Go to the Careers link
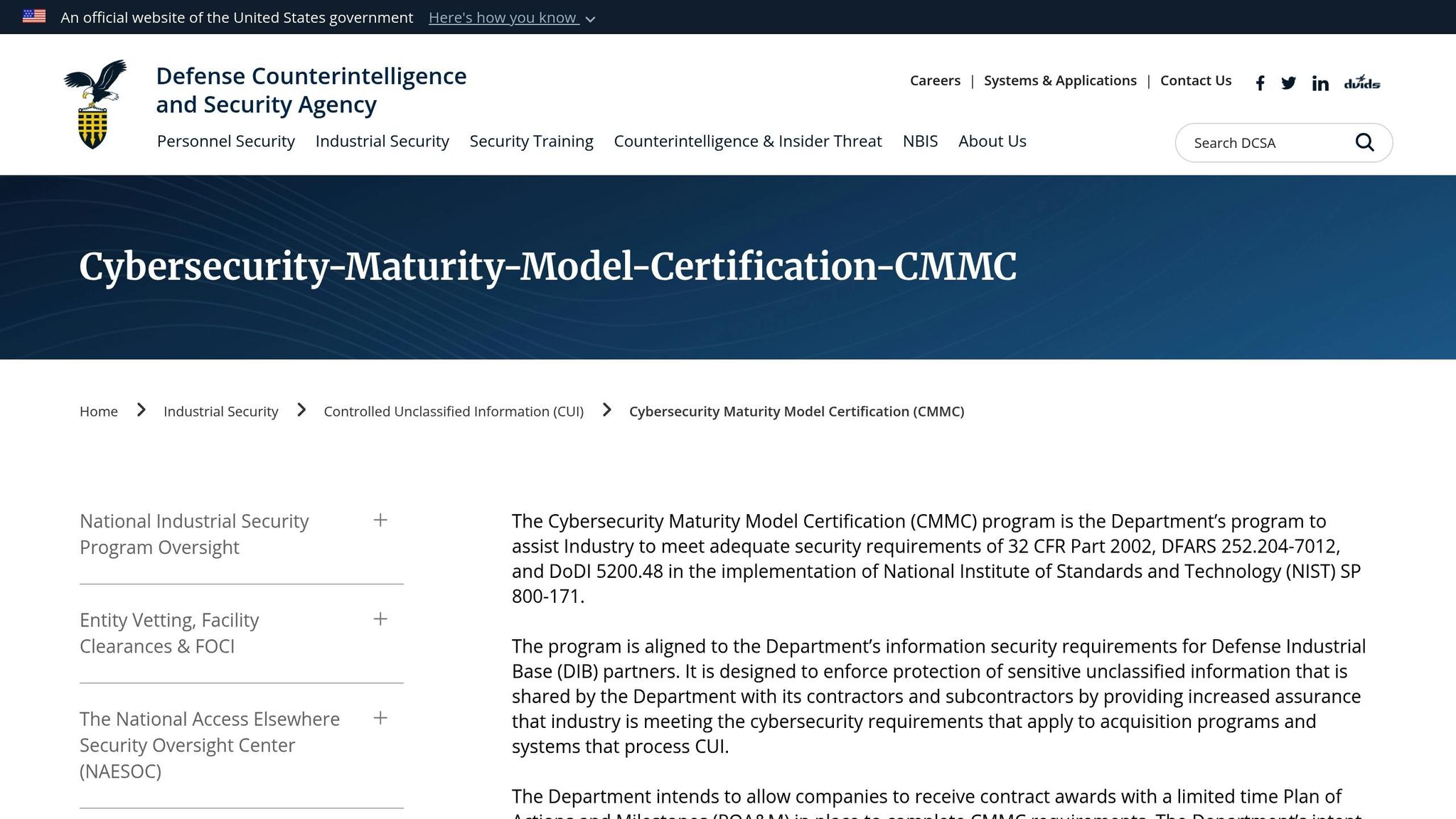 (x=935, y=80)
